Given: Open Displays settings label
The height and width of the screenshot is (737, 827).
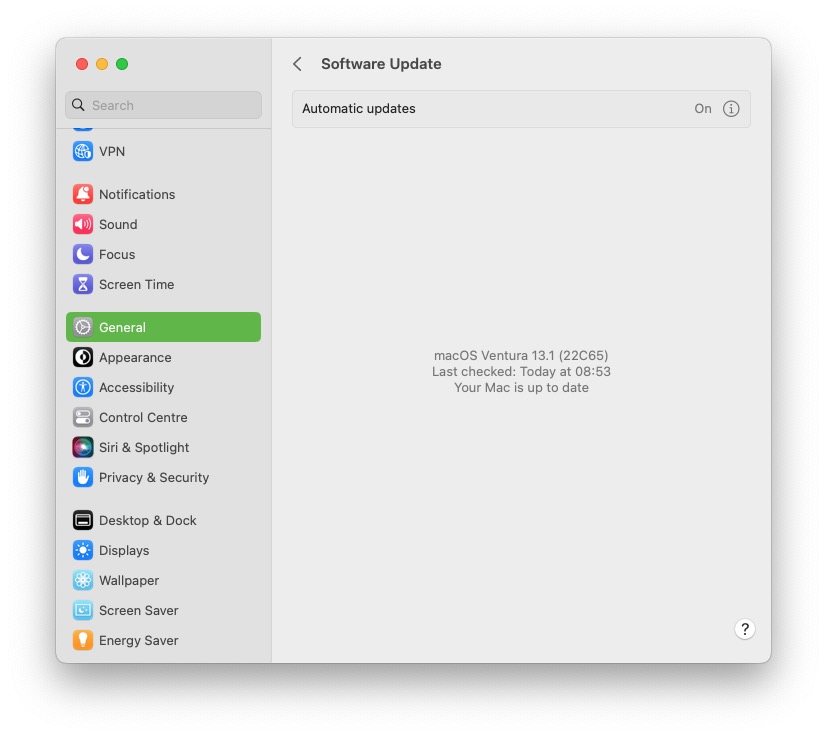Looking at the screenshot, I should 124,550.
